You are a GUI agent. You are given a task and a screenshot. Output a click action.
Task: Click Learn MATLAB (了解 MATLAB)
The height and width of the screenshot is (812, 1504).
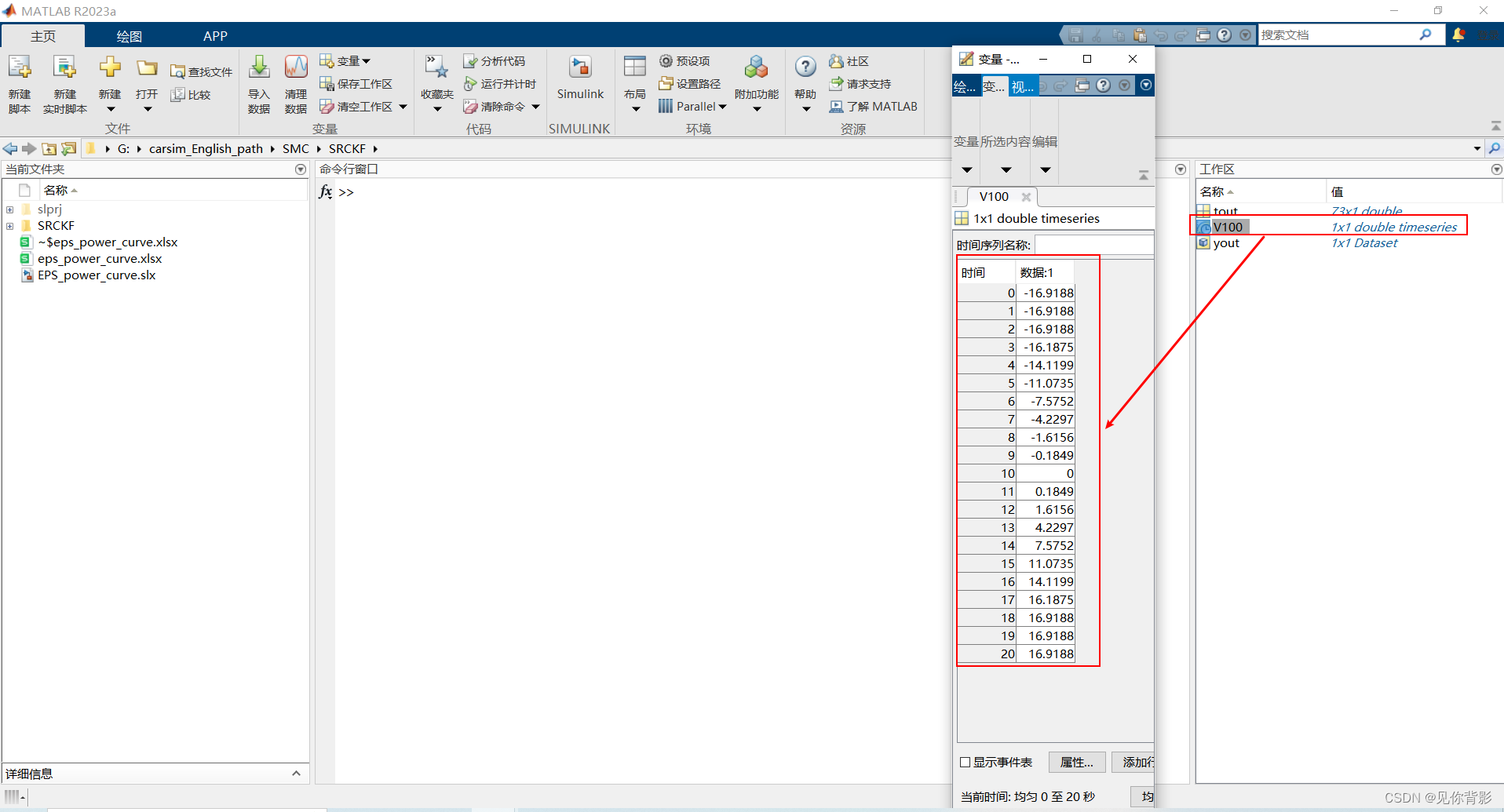point(874,107)
